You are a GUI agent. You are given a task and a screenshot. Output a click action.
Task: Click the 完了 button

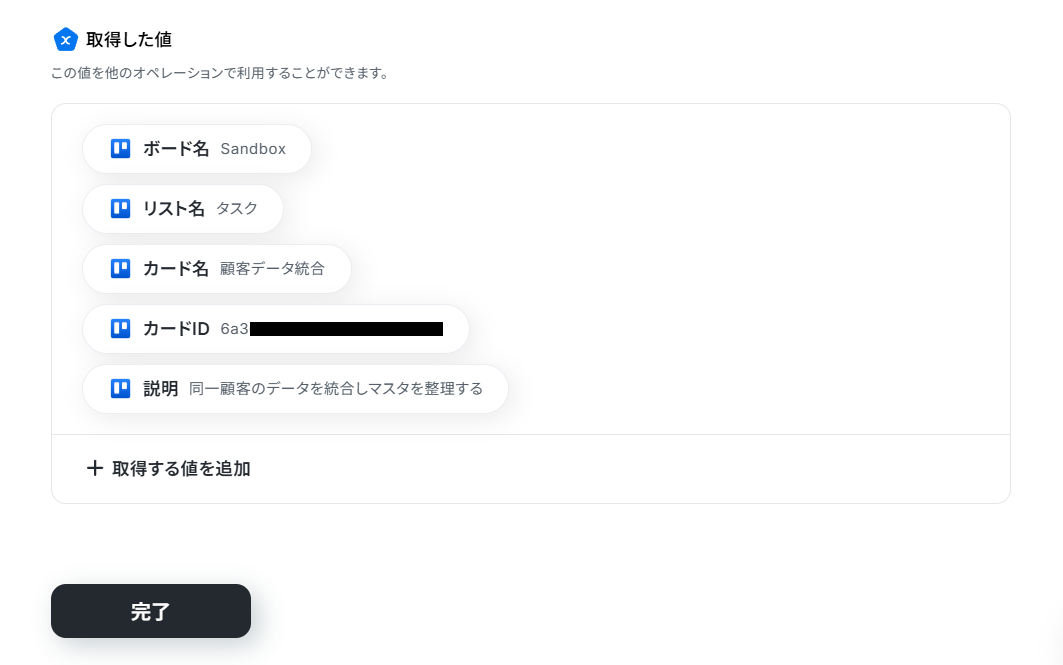(x=151, y=611)
